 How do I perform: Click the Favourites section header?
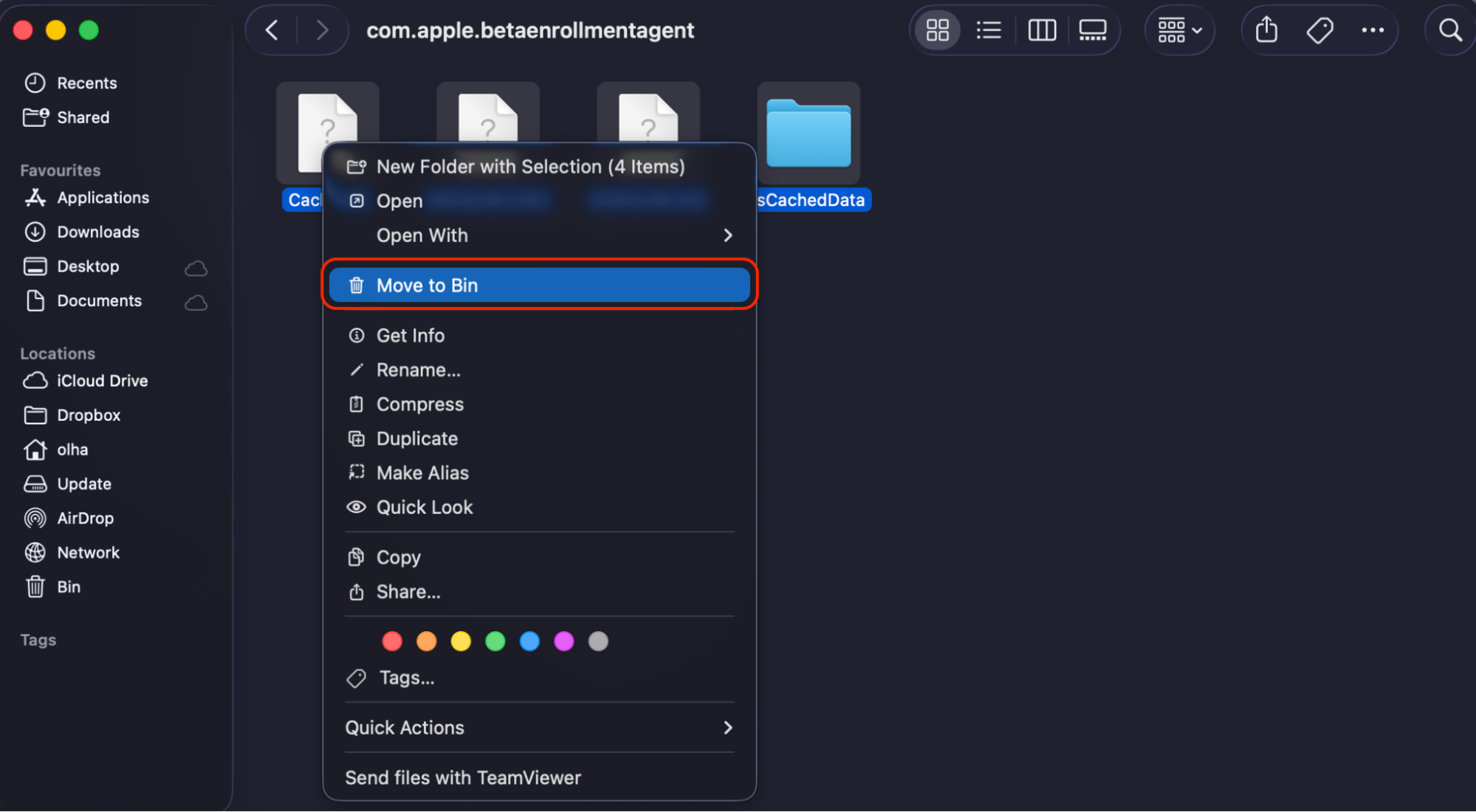coord(61,171)
